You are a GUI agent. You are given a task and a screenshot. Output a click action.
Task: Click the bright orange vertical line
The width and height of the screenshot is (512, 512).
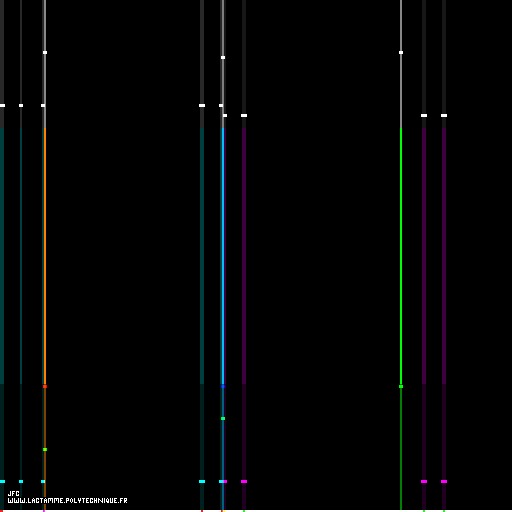[45, 257]
